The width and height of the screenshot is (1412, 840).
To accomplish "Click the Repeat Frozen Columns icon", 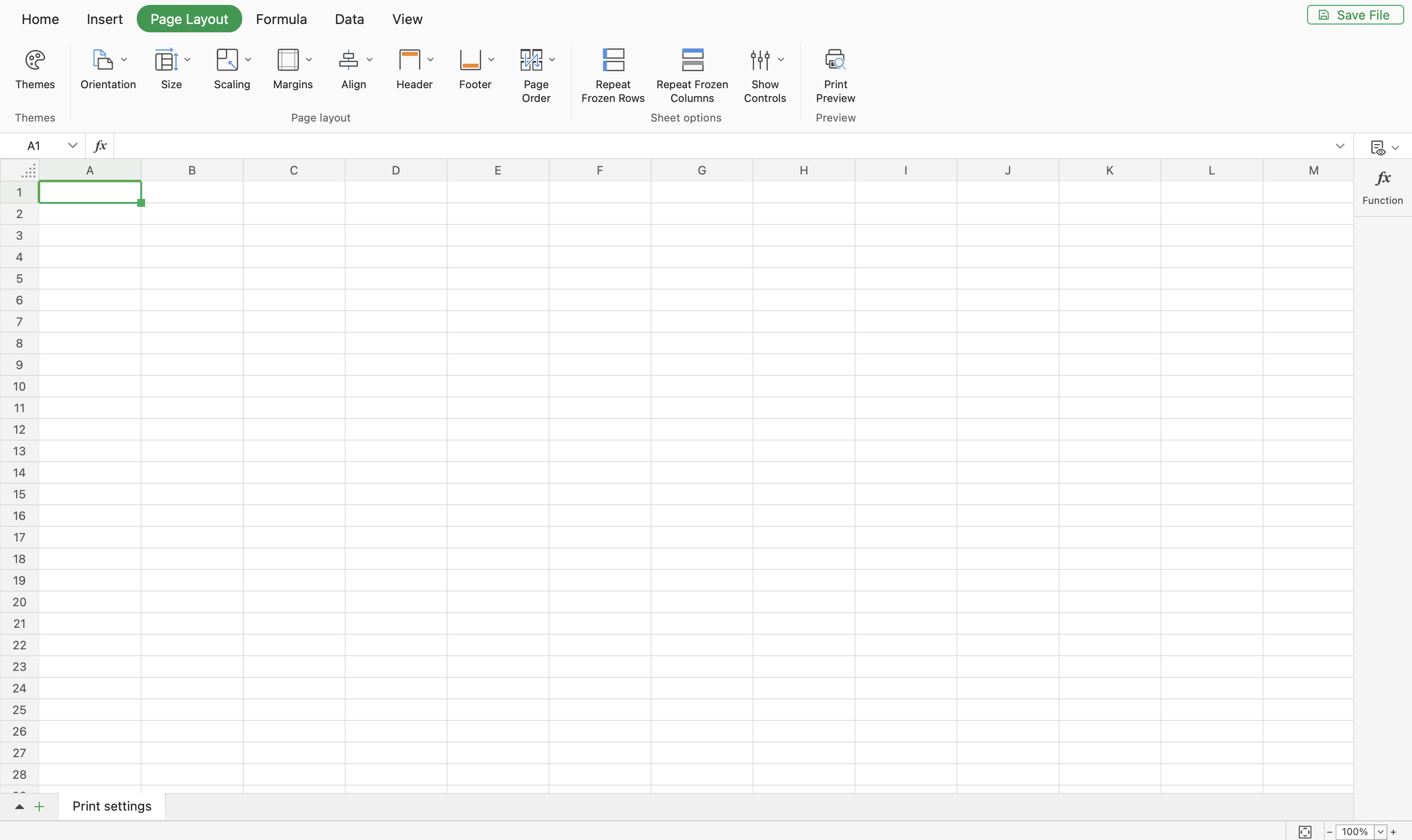I will (x=692, y=60).
